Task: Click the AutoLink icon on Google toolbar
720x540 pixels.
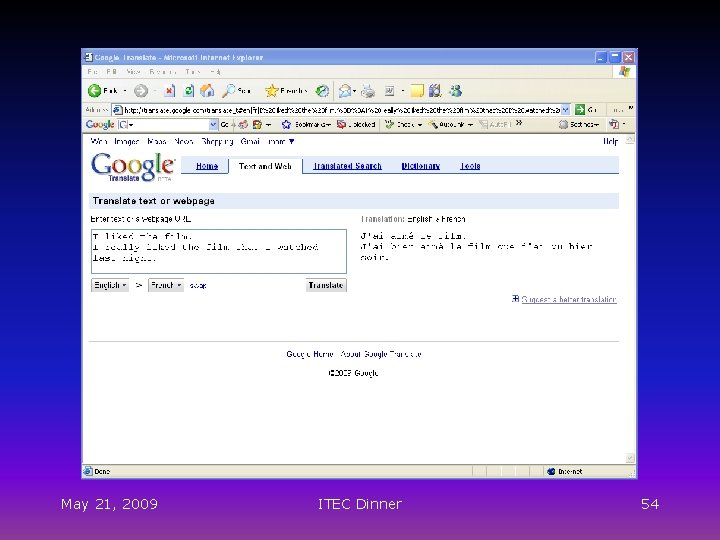Action: click(x=433, y=124)
